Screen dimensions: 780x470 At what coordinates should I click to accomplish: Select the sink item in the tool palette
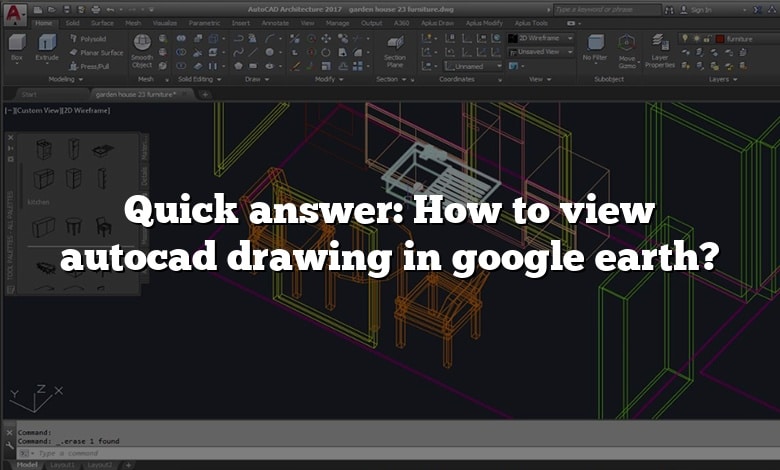[103, 149]
